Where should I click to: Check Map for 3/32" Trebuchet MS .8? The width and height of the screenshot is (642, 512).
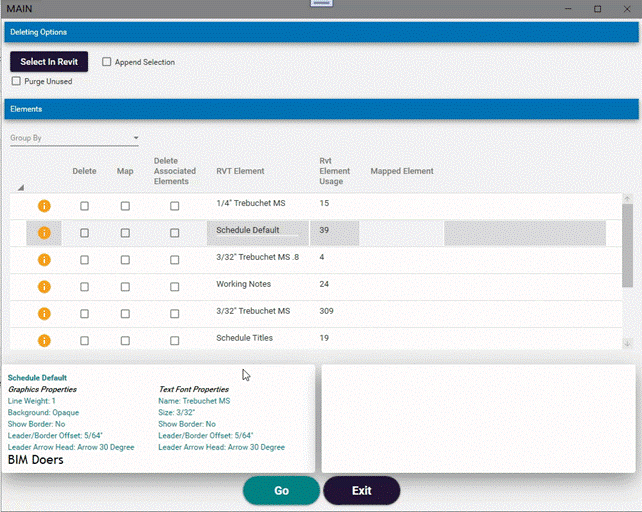click(125, 260)
